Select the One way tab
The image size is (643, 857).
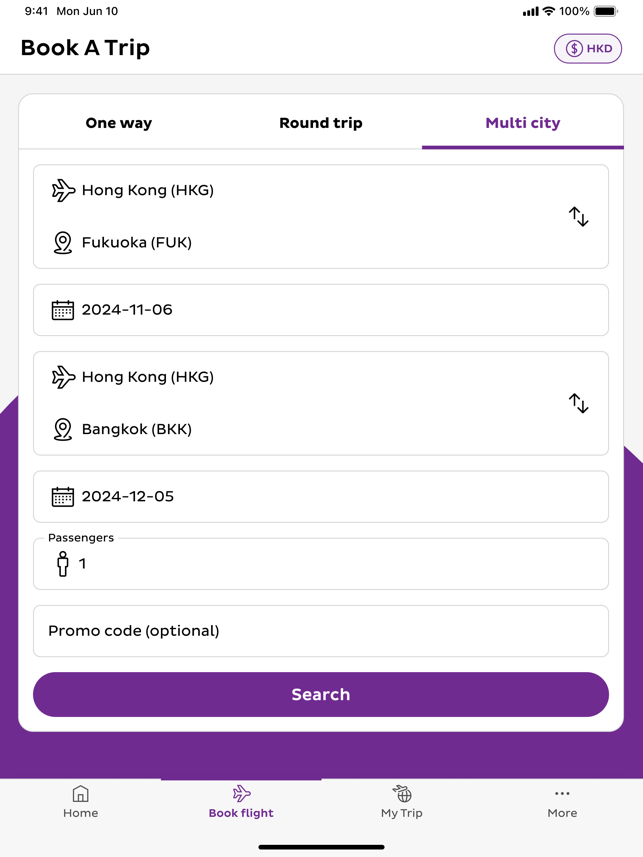point(119,123)
